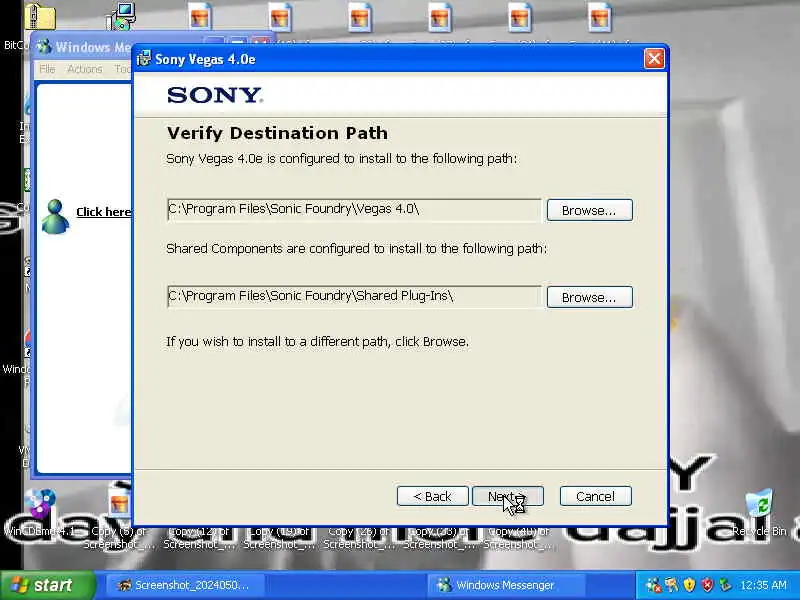
Task: Switch to the Screenshot_2024050 taskbar item
Action: (x=185, y=585)
